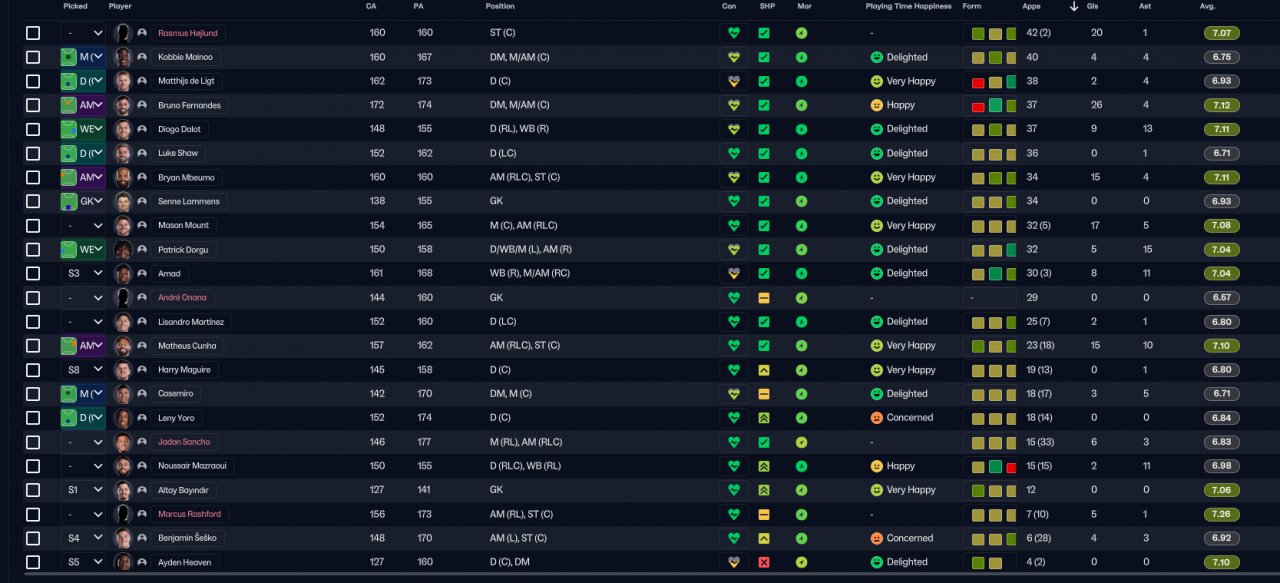Sort by the Gls column header
1280x583 pixels.
1093,6
